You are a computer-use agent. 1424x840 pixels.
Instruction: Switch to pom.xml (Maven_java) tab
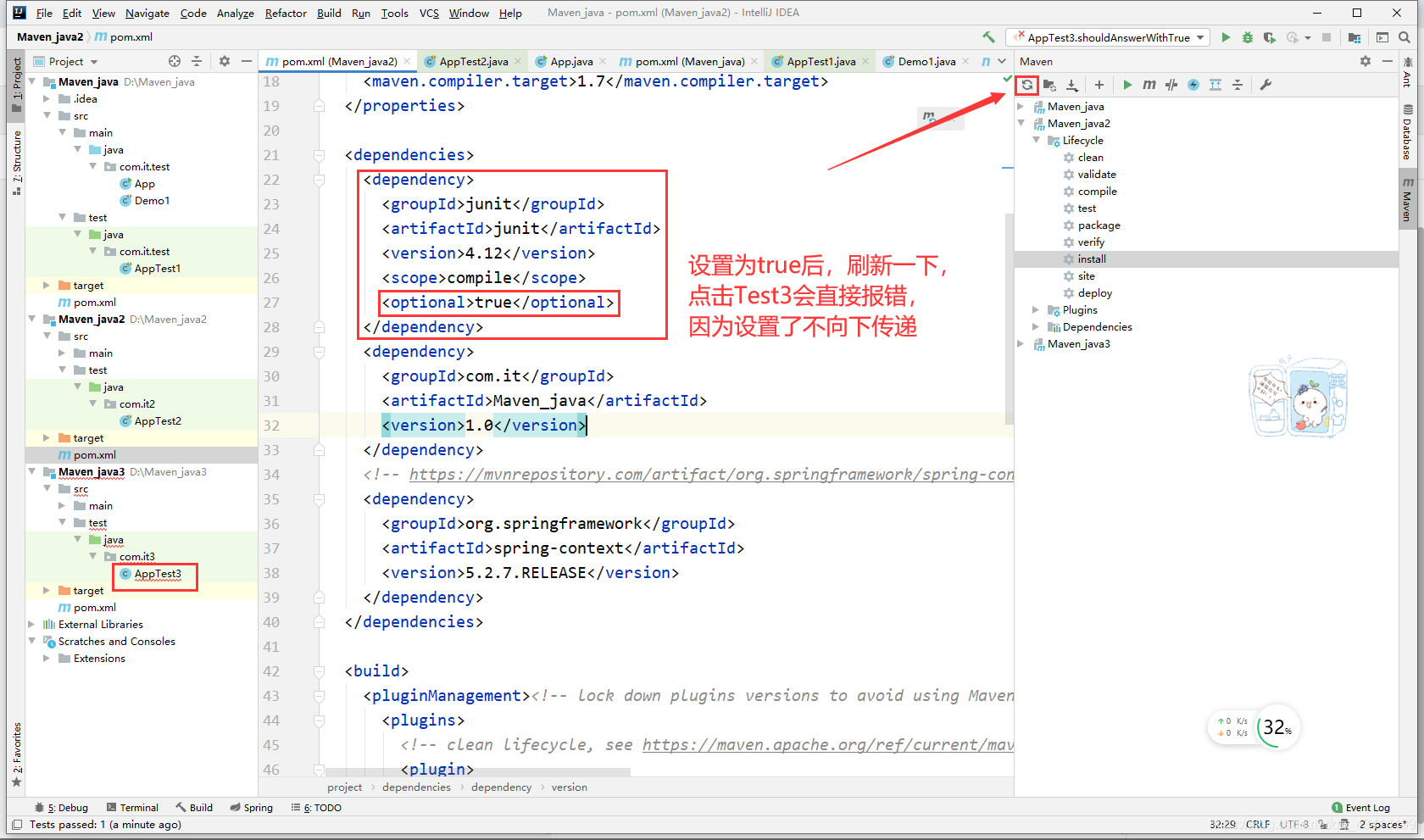(x=690, y=61)
